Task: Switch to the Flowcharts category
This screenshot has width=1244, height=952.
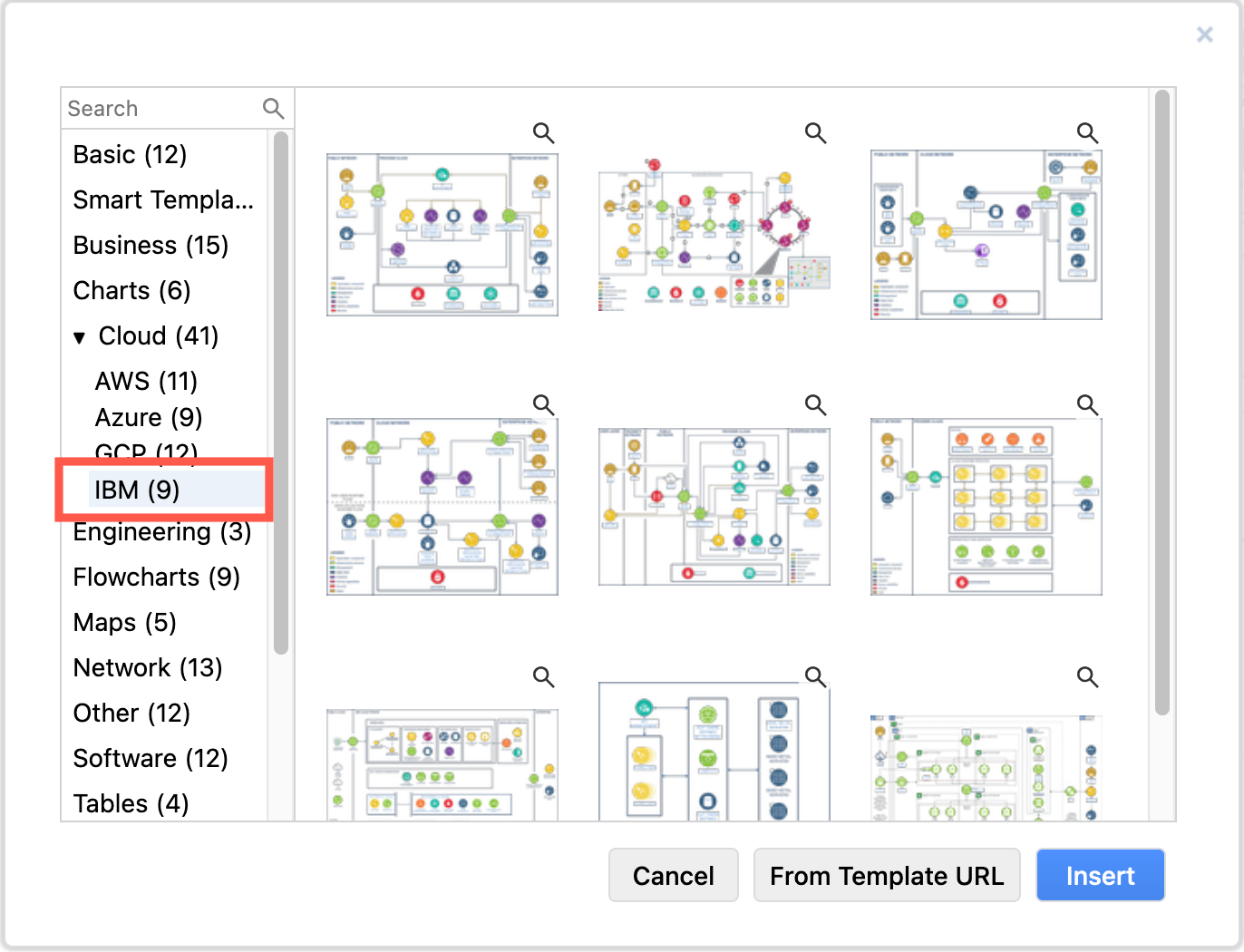Action: pos(156,577)
